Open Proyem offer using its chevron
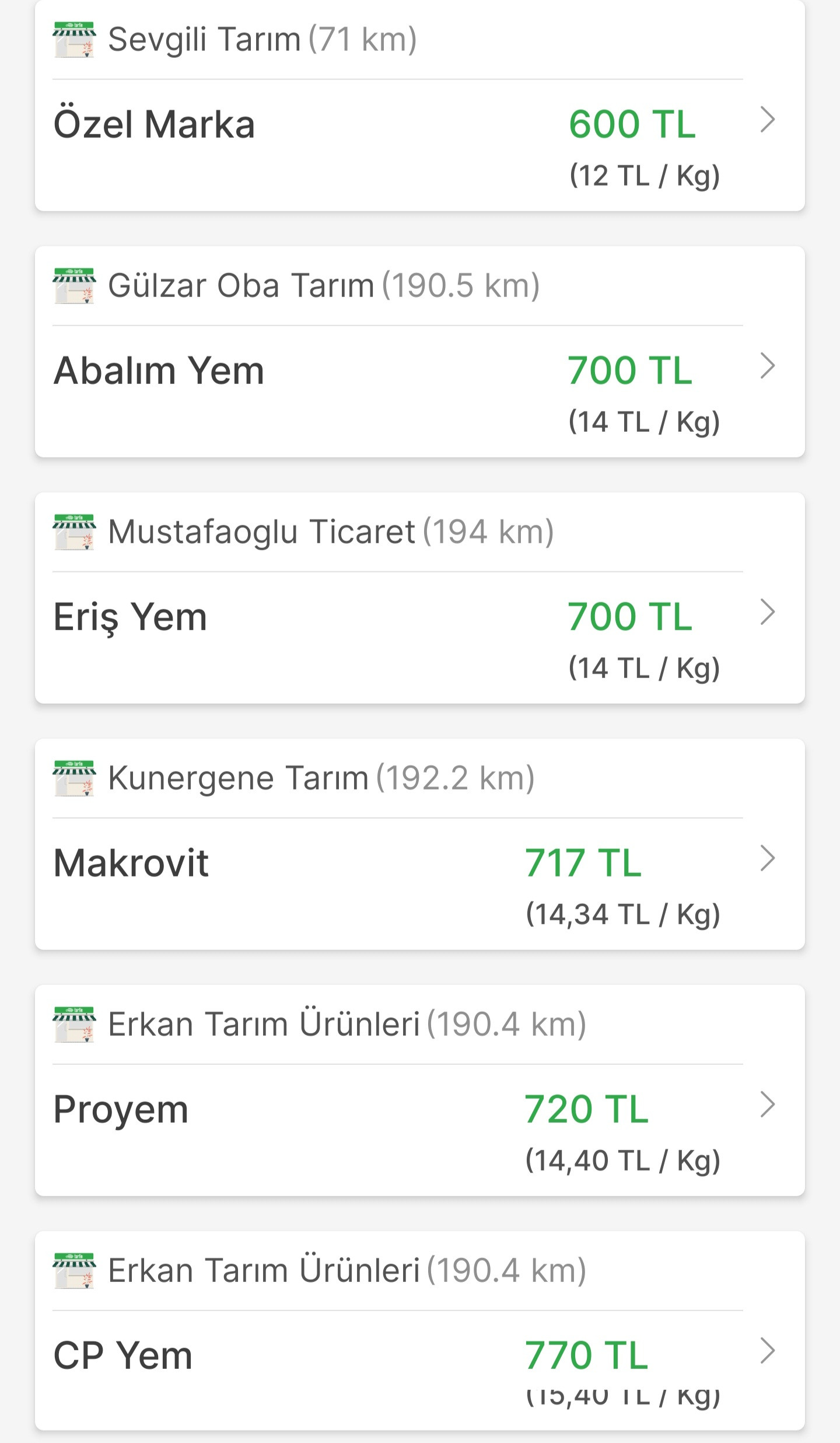The image size is (840, 1443). click(x=768, y=1105)
